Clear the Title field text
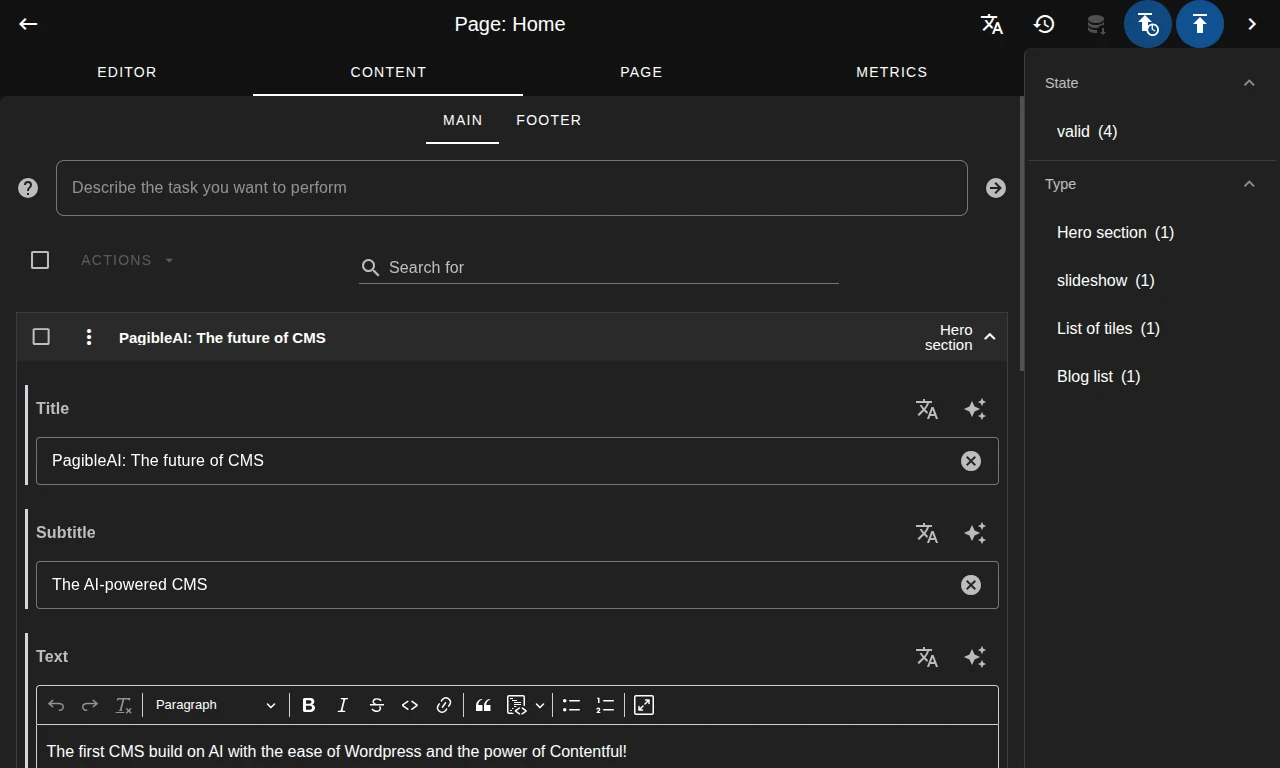1280x768 pixels. (970, 461)
